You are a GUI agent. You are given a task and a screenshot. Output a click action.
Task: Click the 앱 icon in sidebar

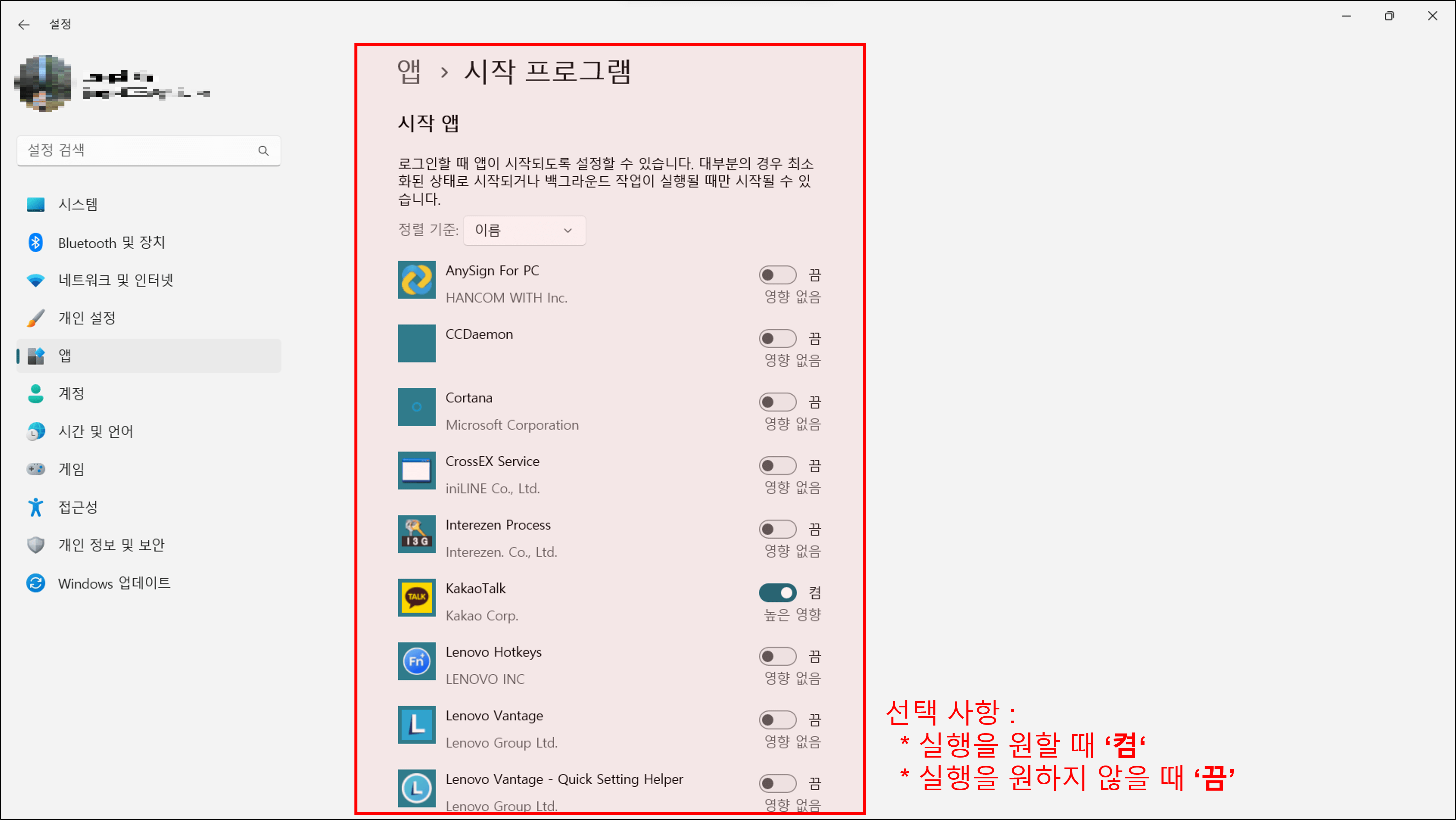tap(36, 356)
